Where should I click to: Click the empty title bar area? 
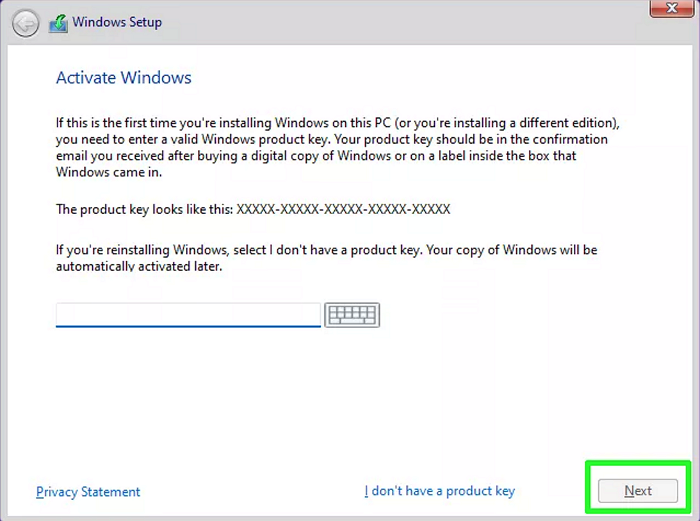(x=400, y=22)
